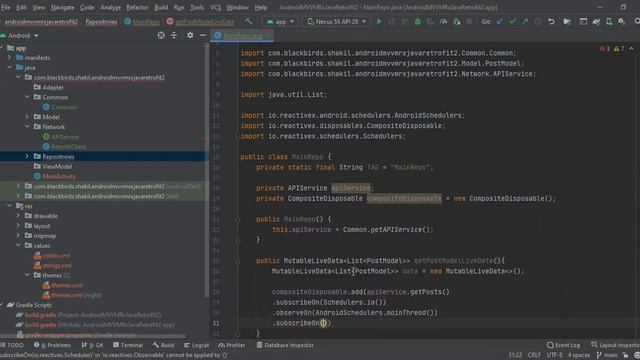
Task: Expand the Model package
Action: pos(27,117)
